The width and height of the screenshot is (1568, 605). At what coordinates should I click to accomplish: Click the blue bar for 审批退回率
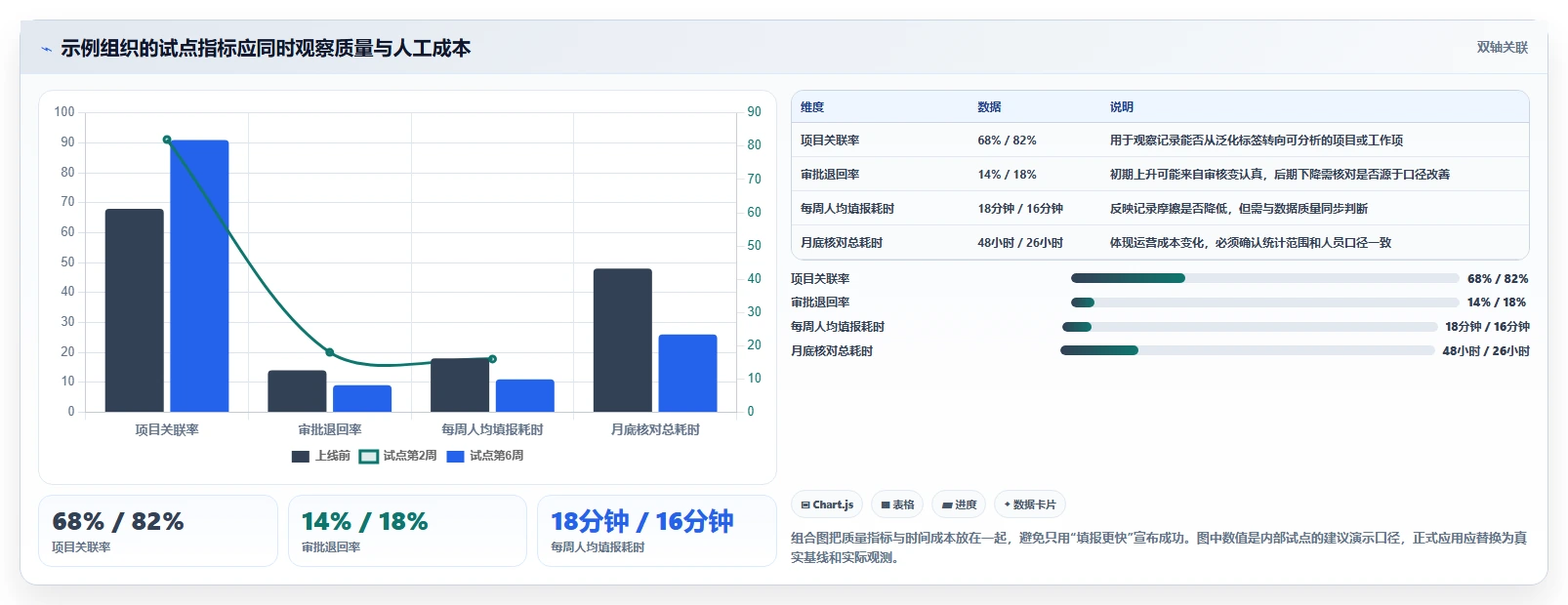click(362, 398)
